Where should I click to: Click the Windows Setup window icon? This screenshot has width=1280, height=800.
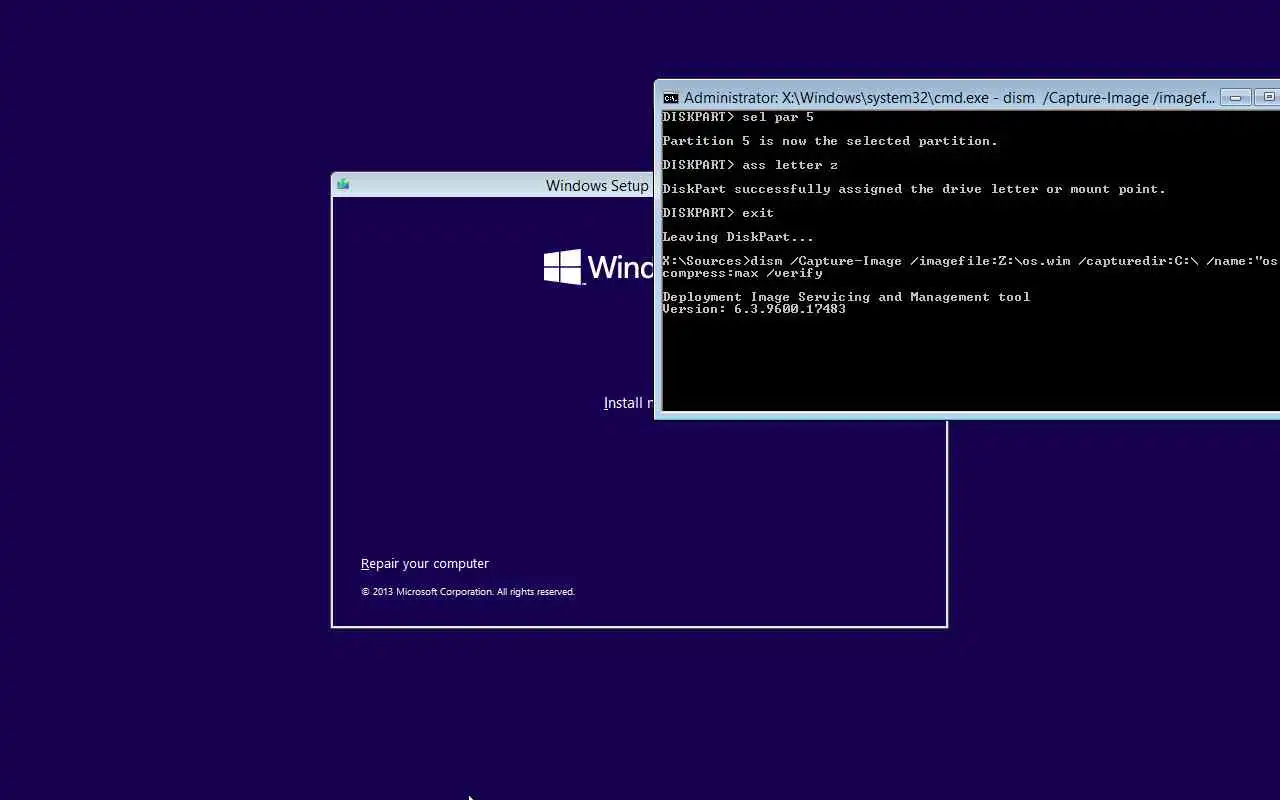(343, 185)
